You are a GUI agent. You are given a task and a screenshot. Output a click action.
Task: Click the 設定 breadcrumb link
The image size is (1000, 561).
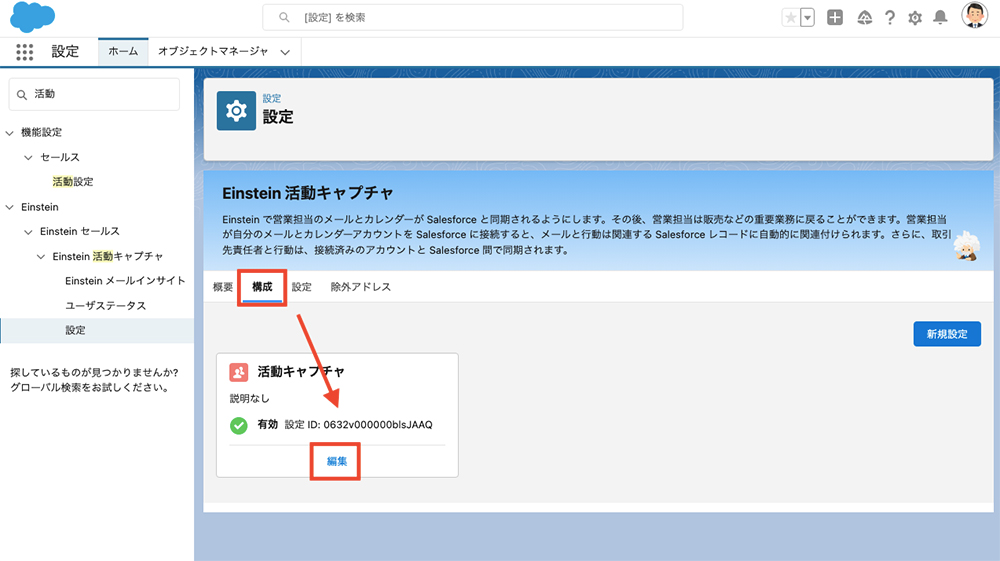tap(272, 98)
